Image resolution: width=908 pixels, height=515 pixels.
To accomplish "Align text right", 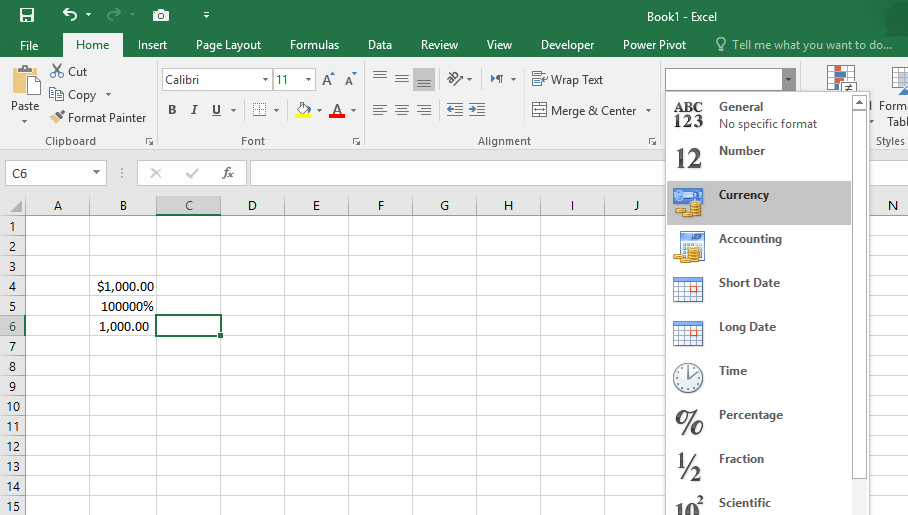I will click(424, 110).
